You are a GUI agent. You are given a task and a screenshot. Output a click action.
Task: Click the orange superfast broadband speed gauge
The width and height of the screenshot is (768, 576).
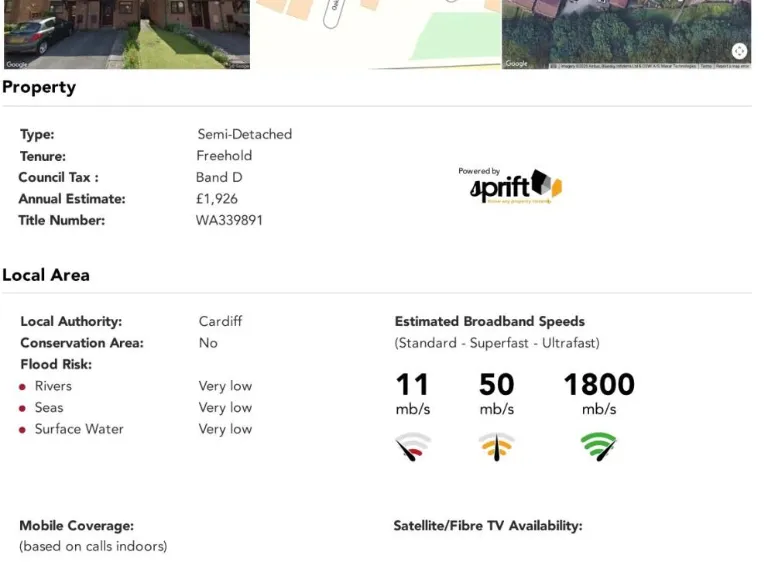496,446
